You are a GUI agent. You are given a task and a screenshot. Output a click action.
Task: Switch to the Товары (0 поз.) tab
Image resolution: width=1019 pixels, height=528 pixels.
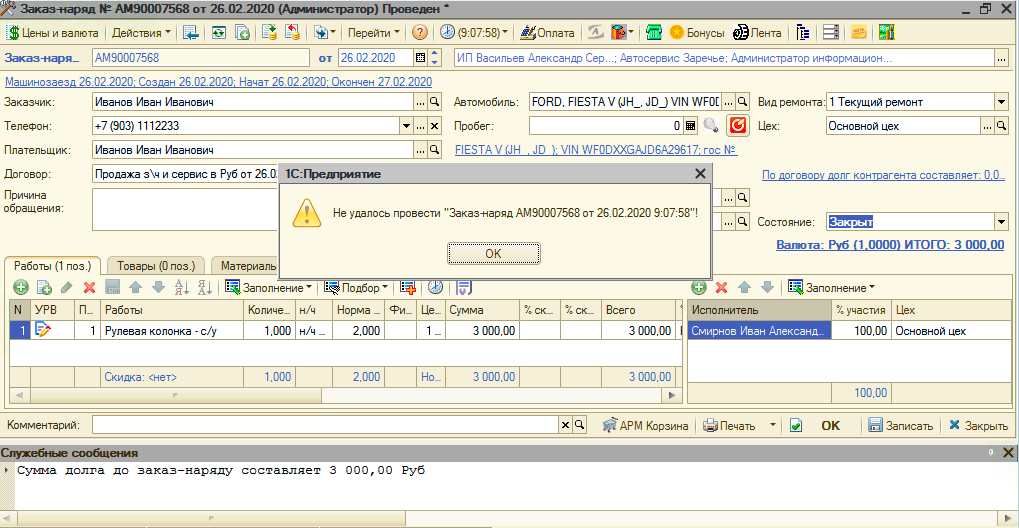[155, 266]
